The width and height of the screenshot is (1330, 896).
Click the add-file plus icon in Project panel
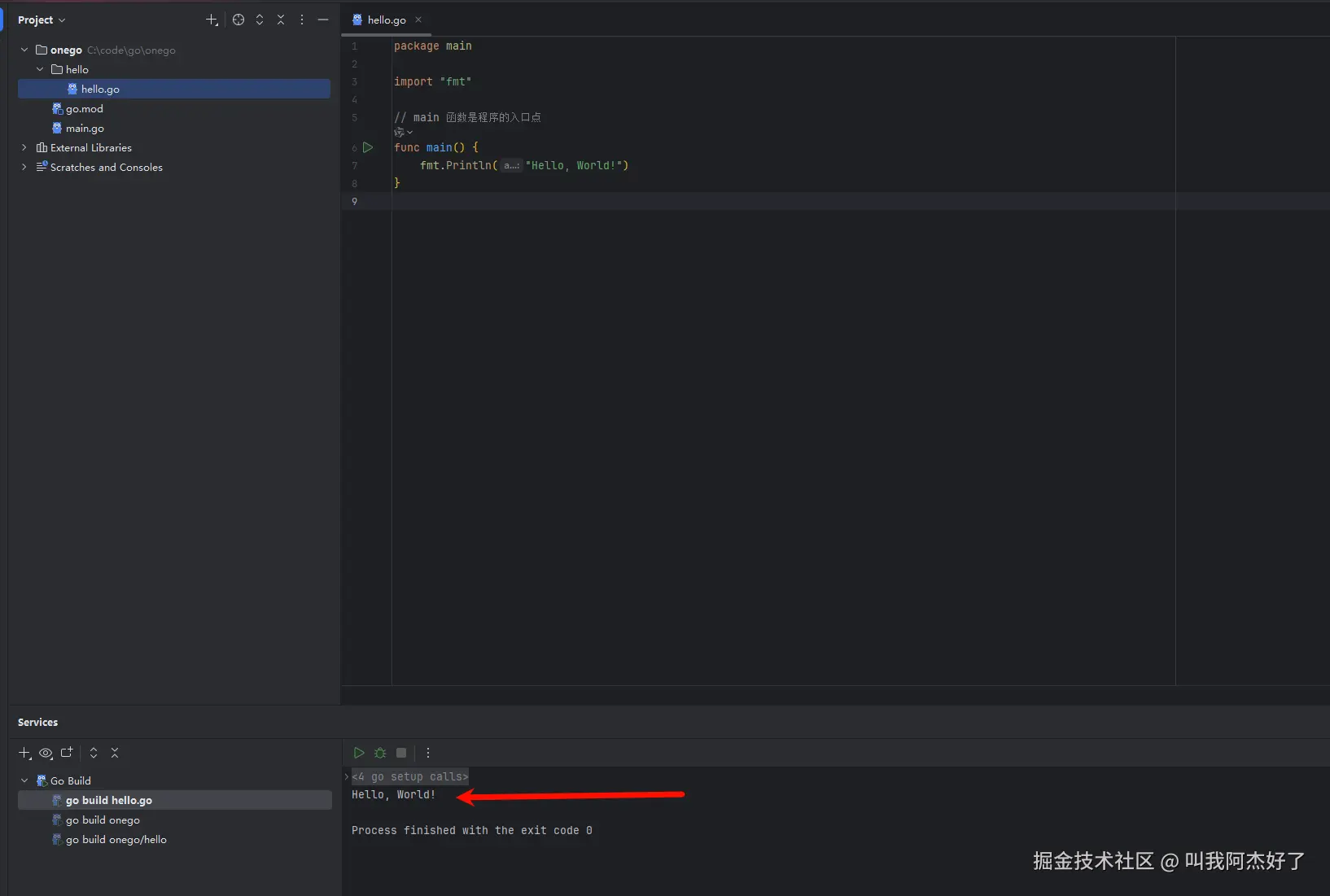[212, 20]
